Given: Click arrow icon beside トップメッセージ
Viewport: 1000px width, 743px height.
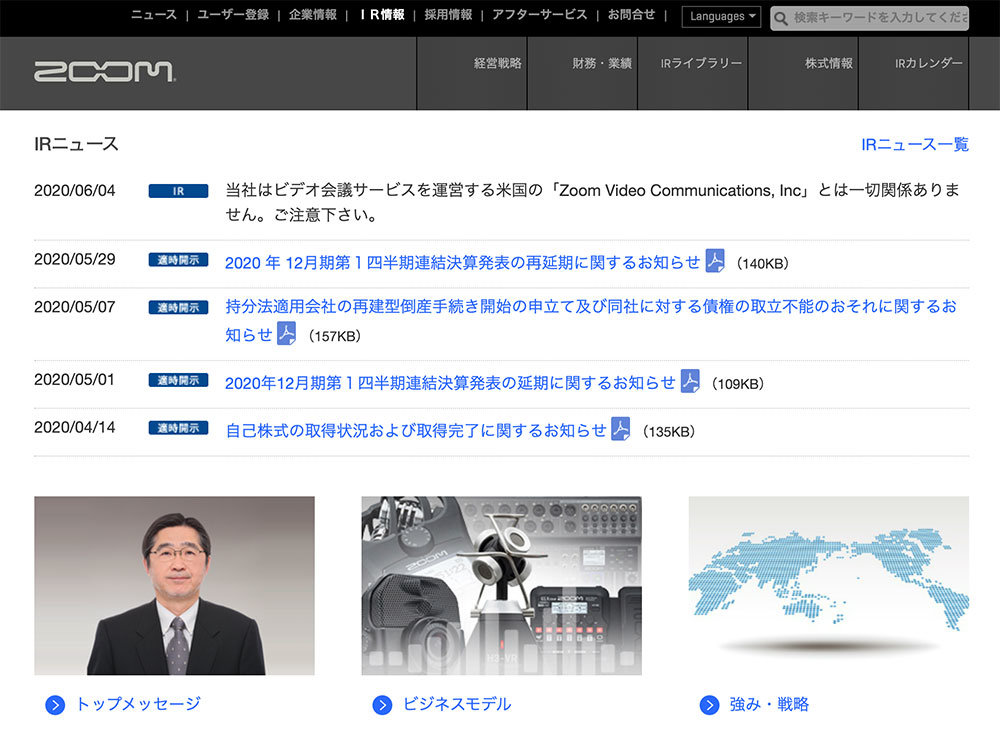Looking at the screenshot, I should (x=55, y=705).
